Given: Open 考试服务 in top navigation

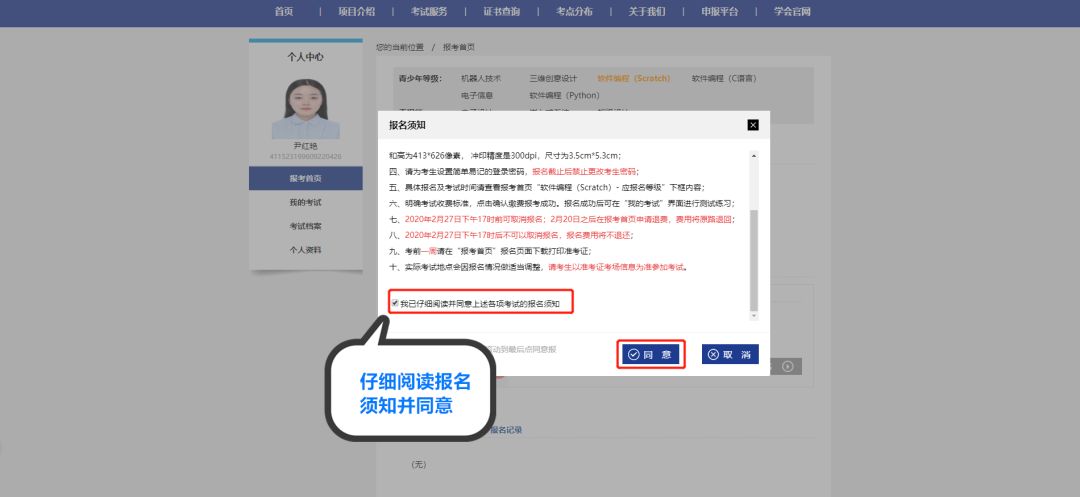Looking at the screenshot, I should [x=429, y=12].
